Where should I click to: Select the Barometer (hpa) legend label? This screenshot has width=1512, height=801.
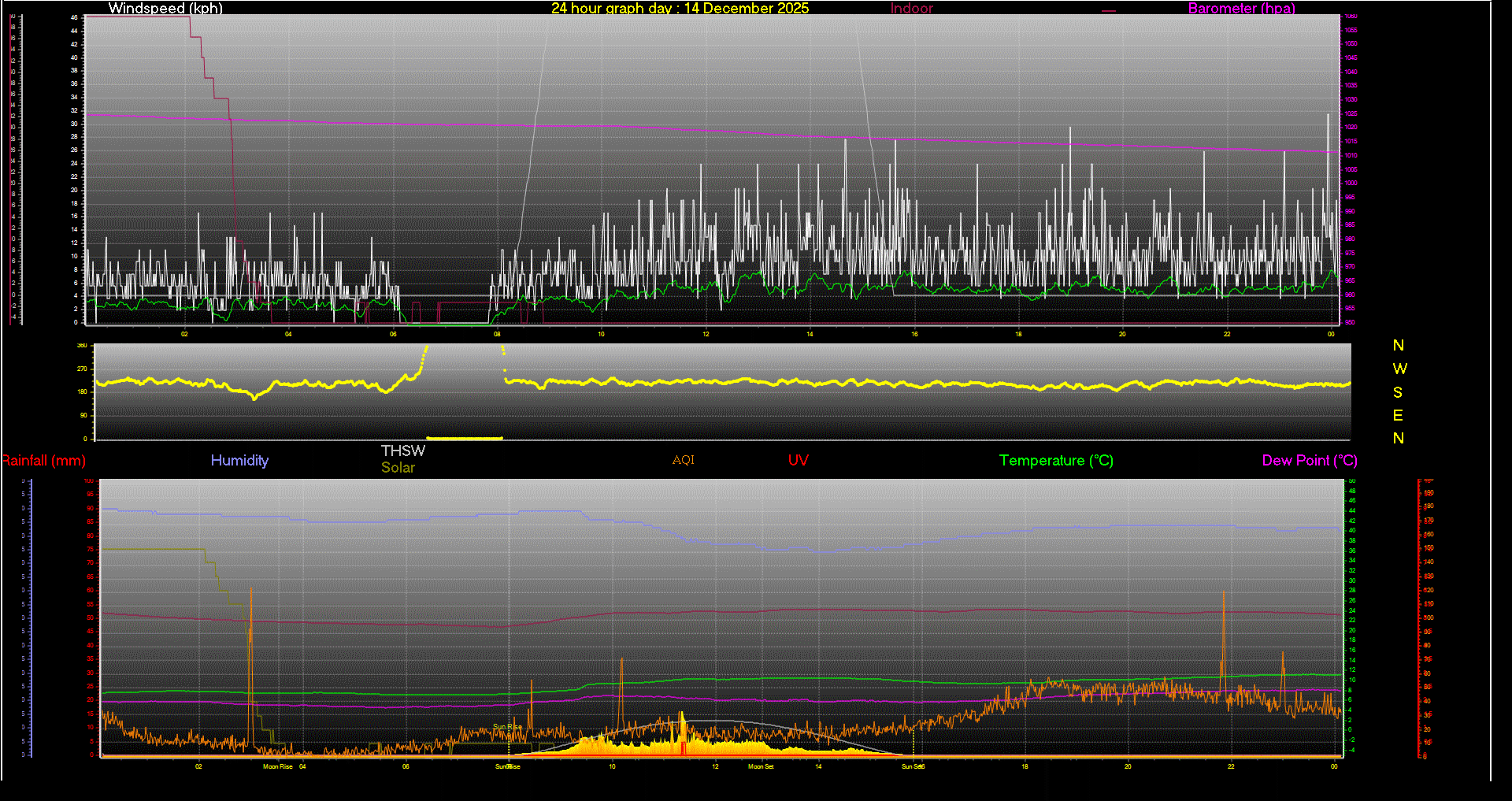click(x=1241, y=9)
